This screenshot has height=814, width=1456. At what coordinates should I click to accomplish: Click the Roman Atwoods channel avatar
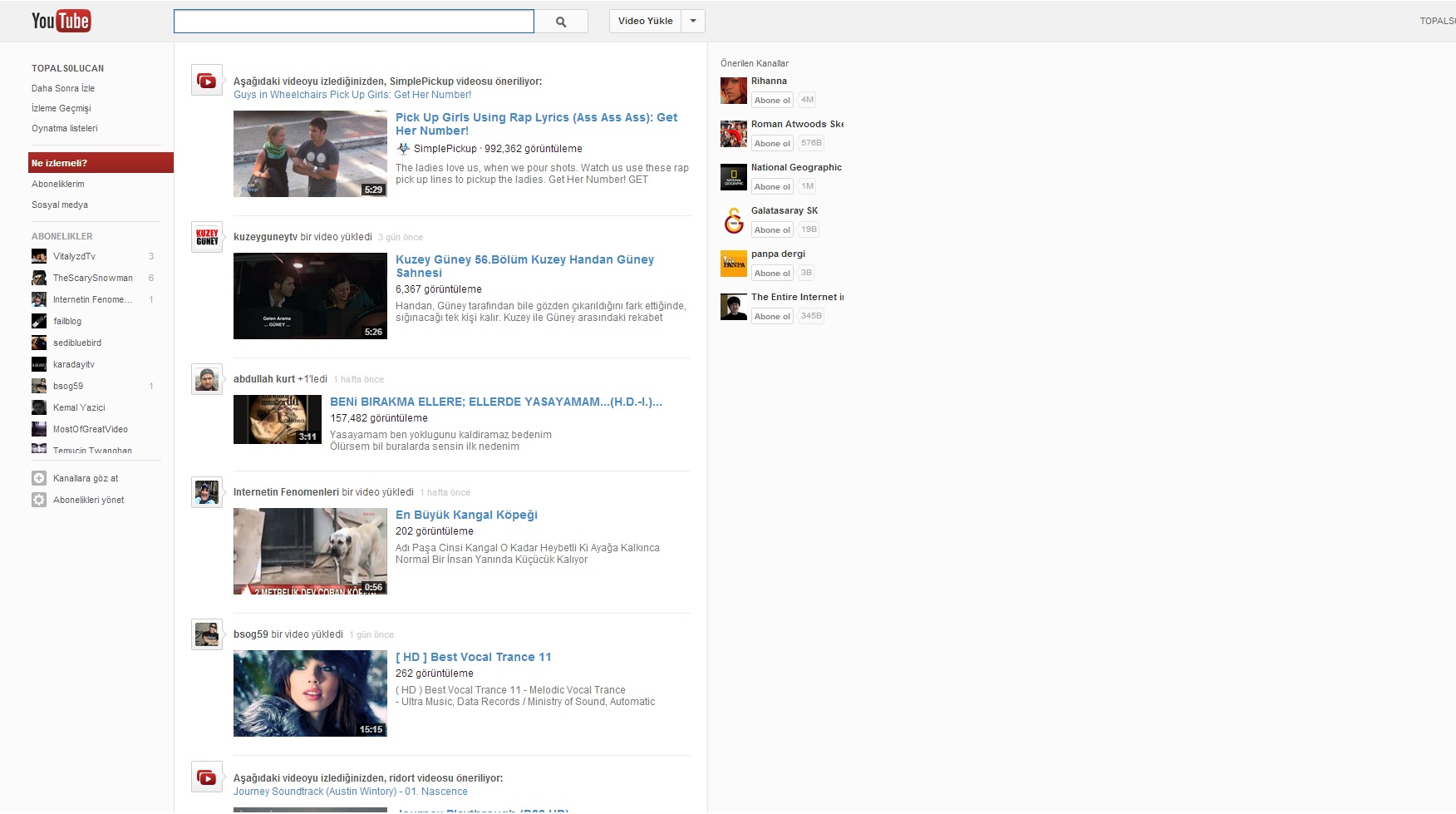point(734,134)
